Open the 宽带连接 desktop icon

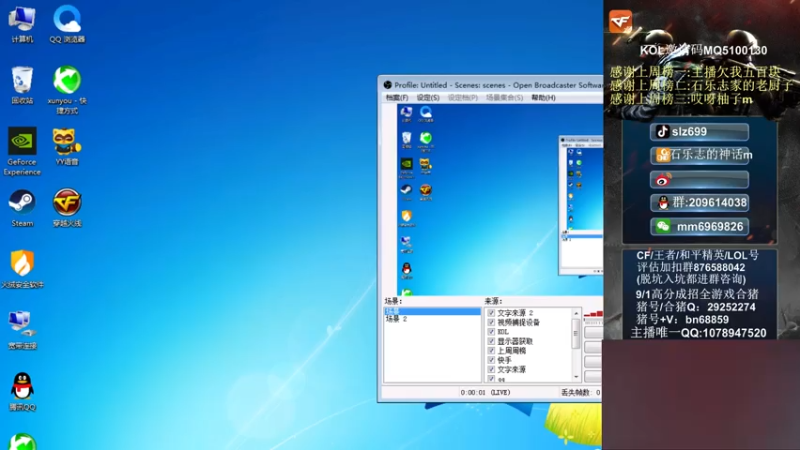(x=22, y=331)
